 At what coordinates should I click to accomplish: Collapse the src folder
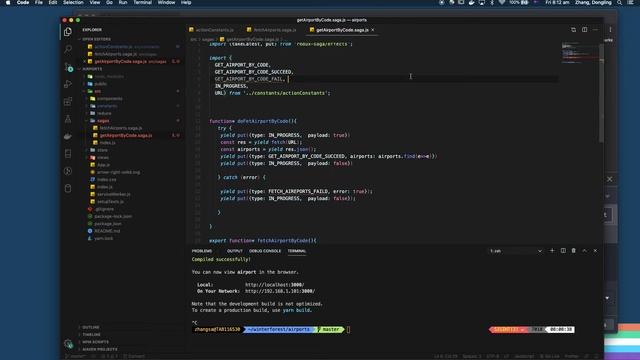(x=98, y=91)
